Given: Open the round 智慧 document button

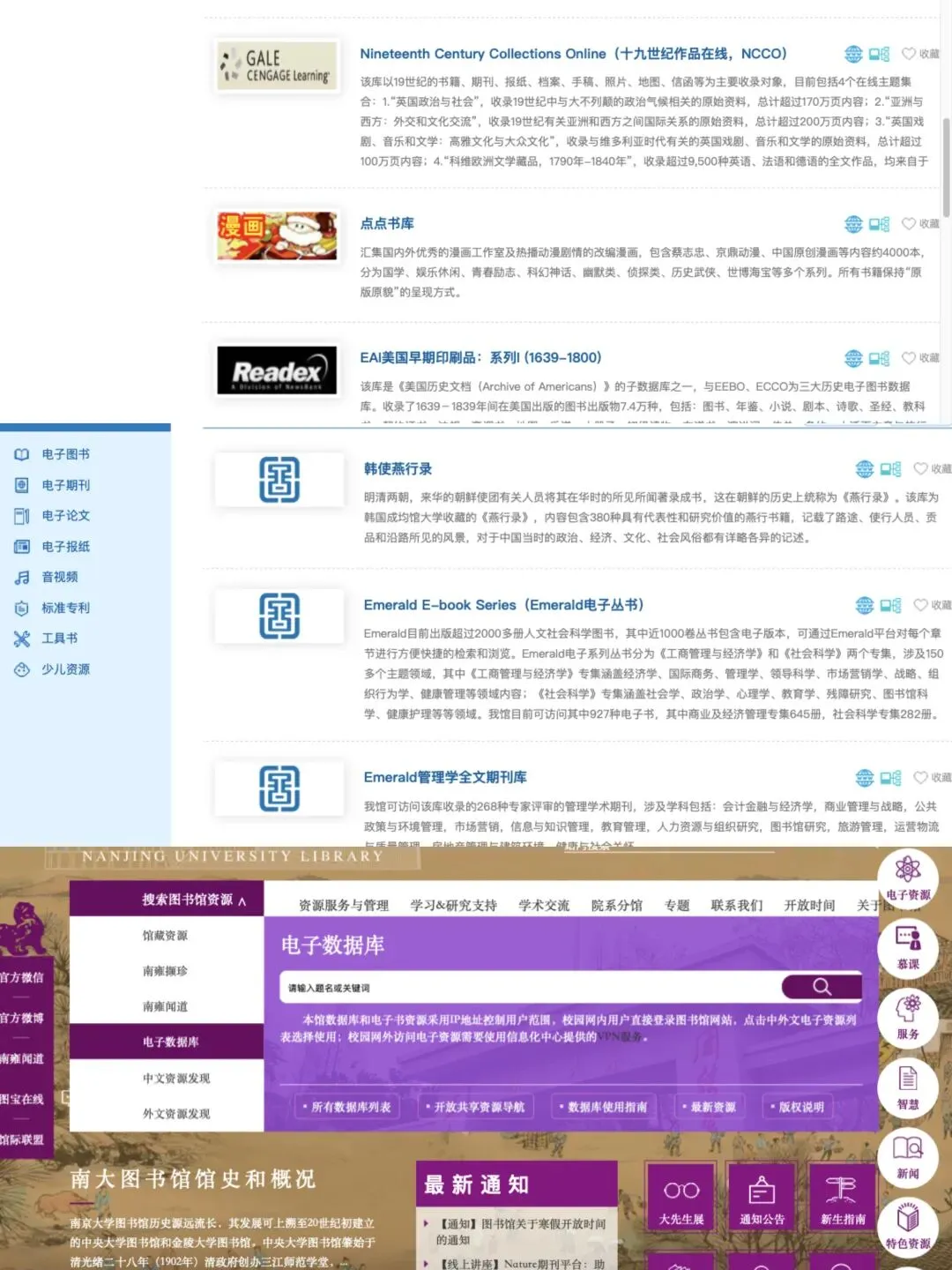Looking at the screenshot, I should coord(908,1087).
